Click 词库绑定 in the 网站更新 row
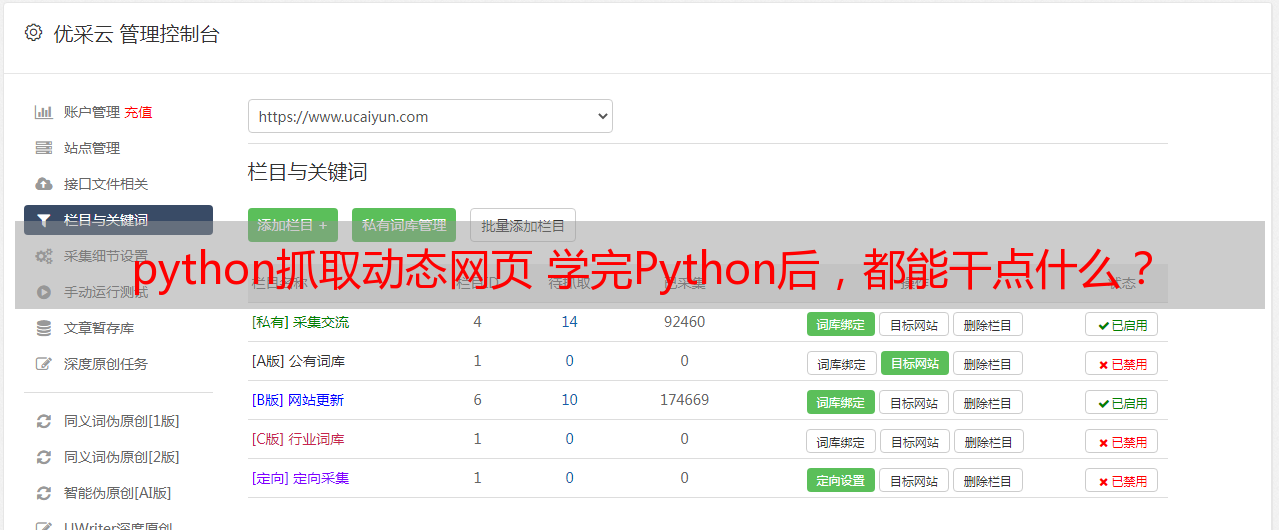 click(x=841, y=402)
